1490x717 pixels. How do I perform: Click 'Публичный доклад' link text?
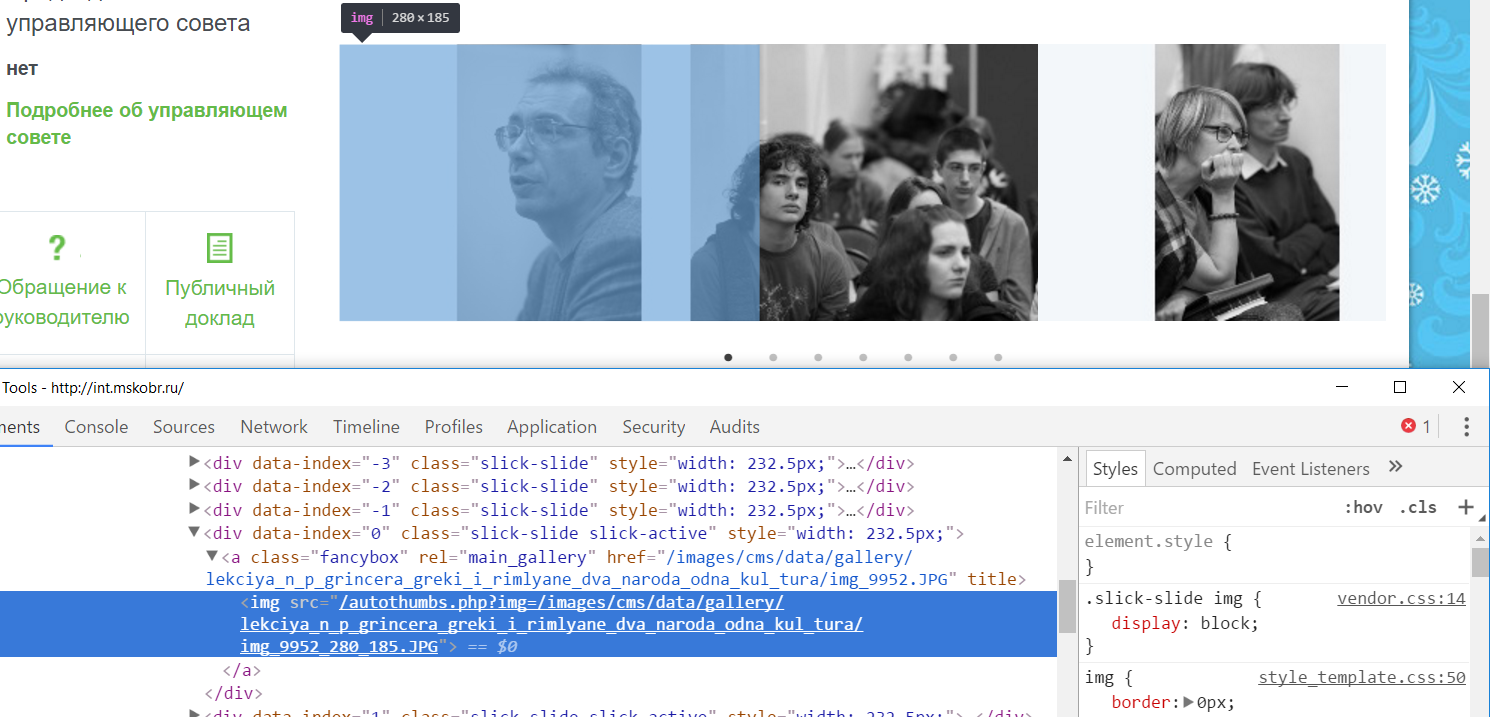point(220,303)
